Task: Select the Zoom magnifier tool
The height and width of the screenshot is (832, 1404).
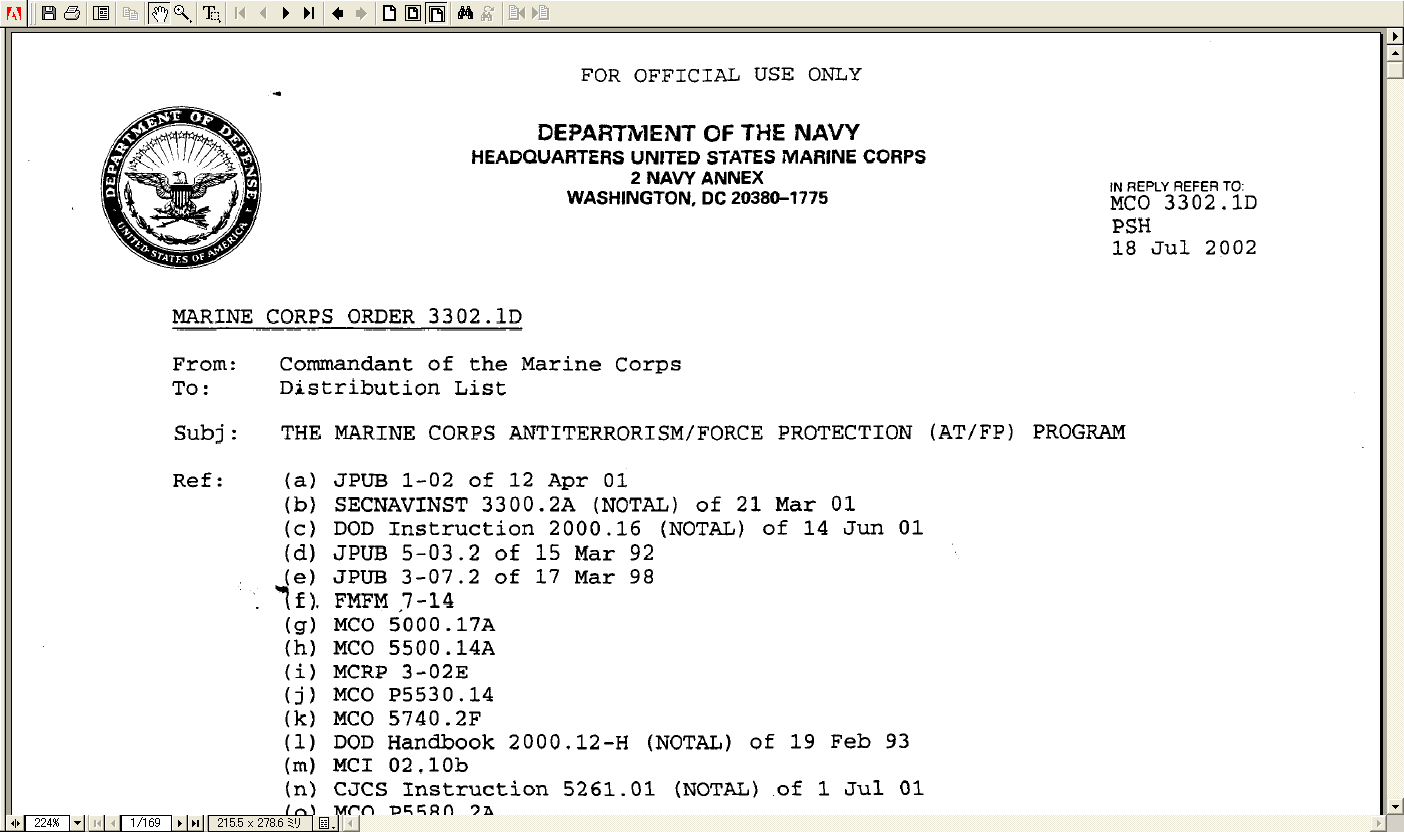Action: (x=182, y=13)
